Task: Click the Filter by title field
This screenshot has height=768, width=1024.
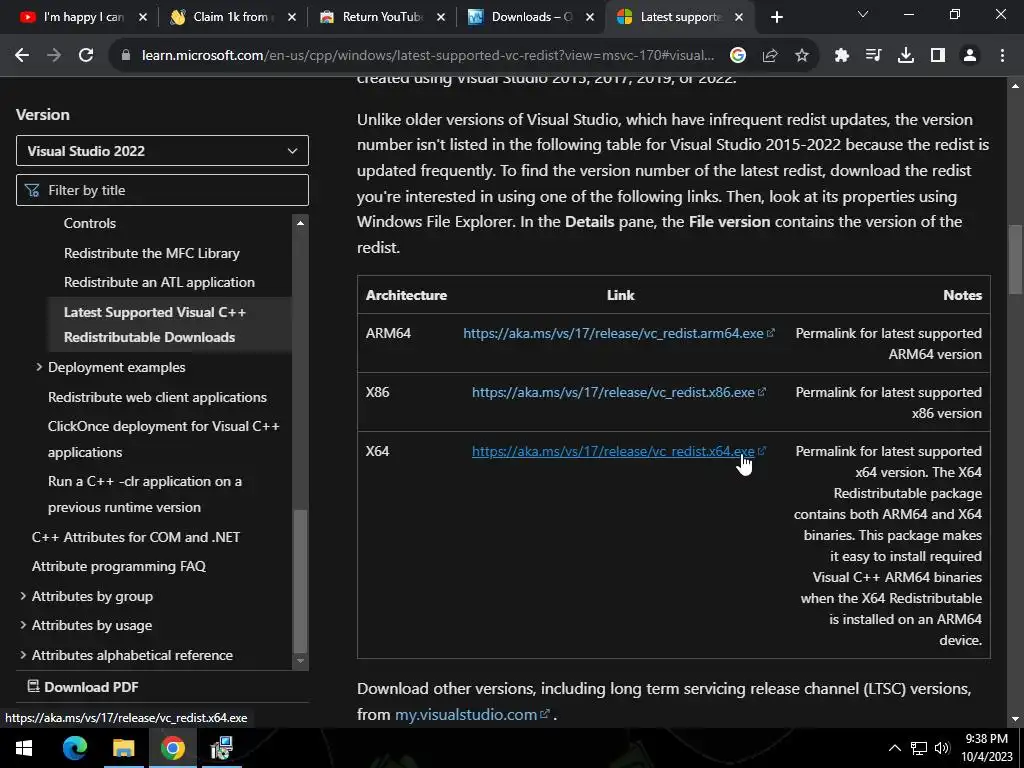Action: [x=162, y=190]
